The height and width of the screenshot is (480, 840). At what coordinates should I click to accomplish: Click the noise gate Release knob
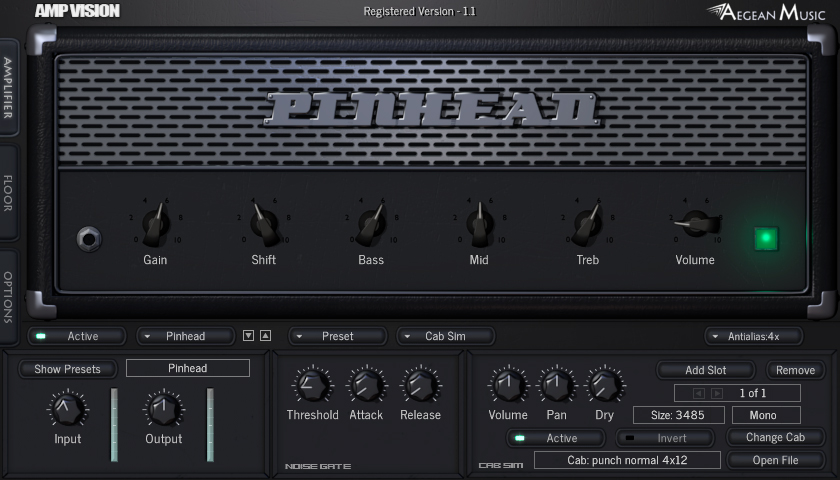pyautogui.click(x=421, y=385)
